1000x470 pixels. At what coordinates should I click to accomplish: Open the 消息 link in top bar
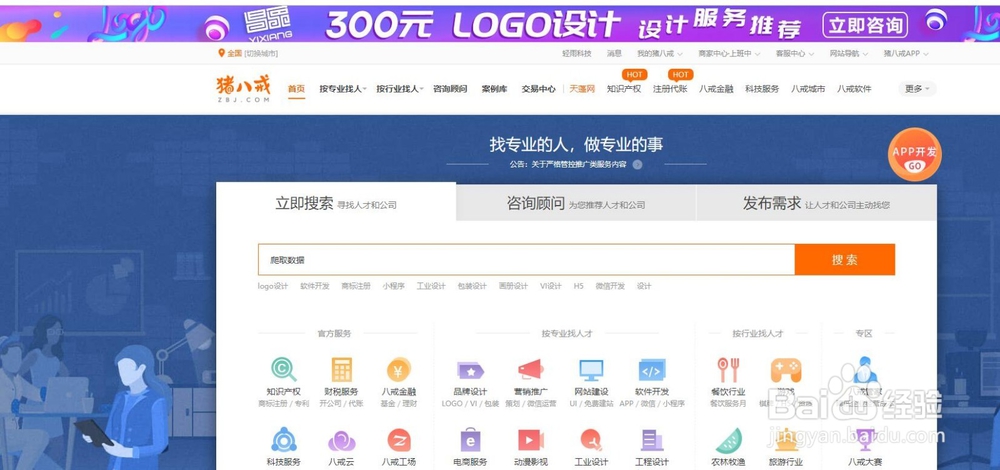click(614, 54)
